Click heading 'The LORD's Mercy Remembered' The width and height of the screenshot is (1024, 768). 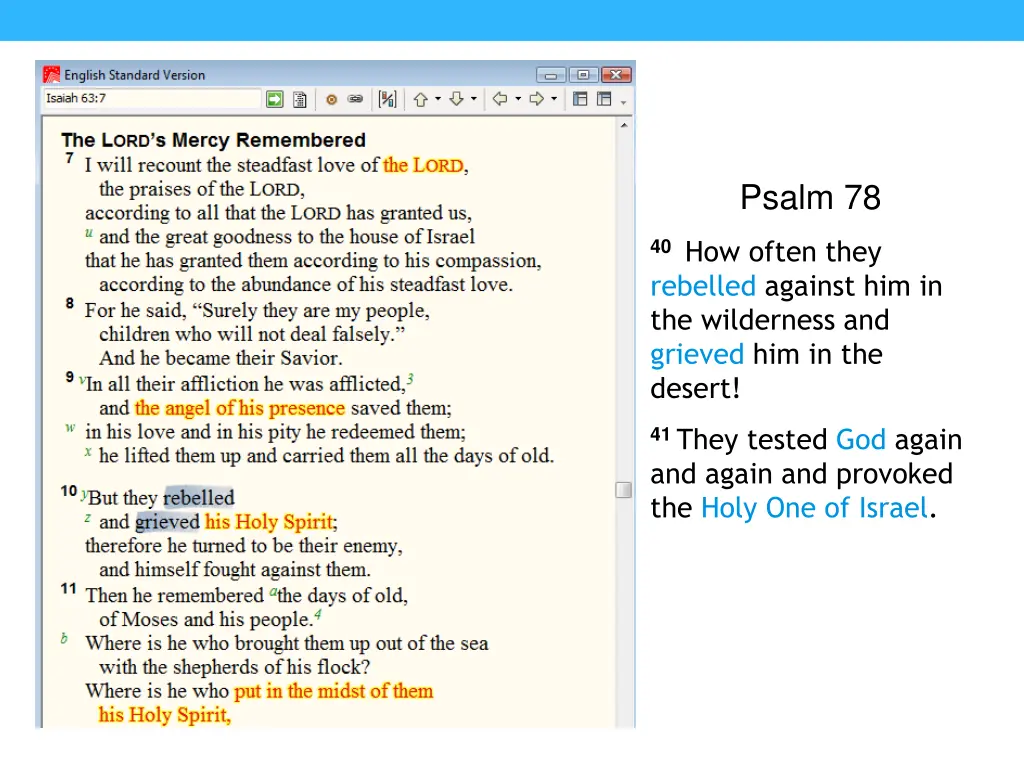(x=214, y=140)
